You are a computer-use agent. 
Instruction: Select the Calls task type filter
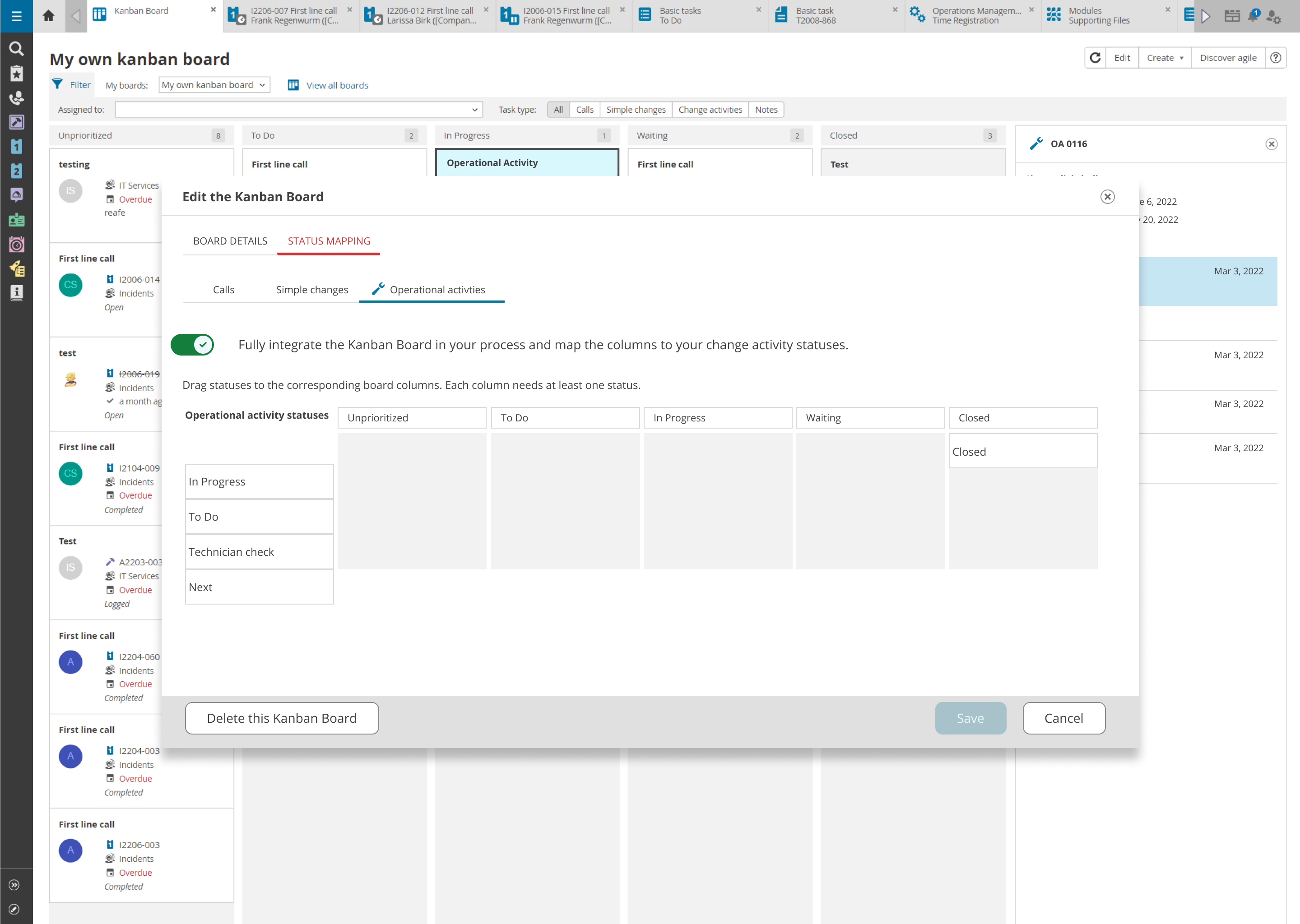pos(585,109)
